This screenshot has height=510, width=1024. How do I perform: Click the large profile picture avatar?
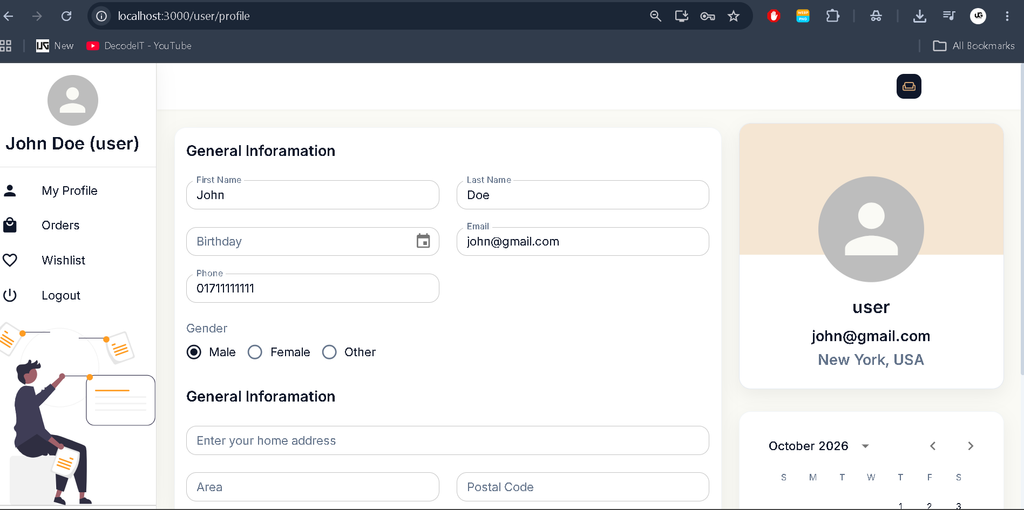pos(871,229)
